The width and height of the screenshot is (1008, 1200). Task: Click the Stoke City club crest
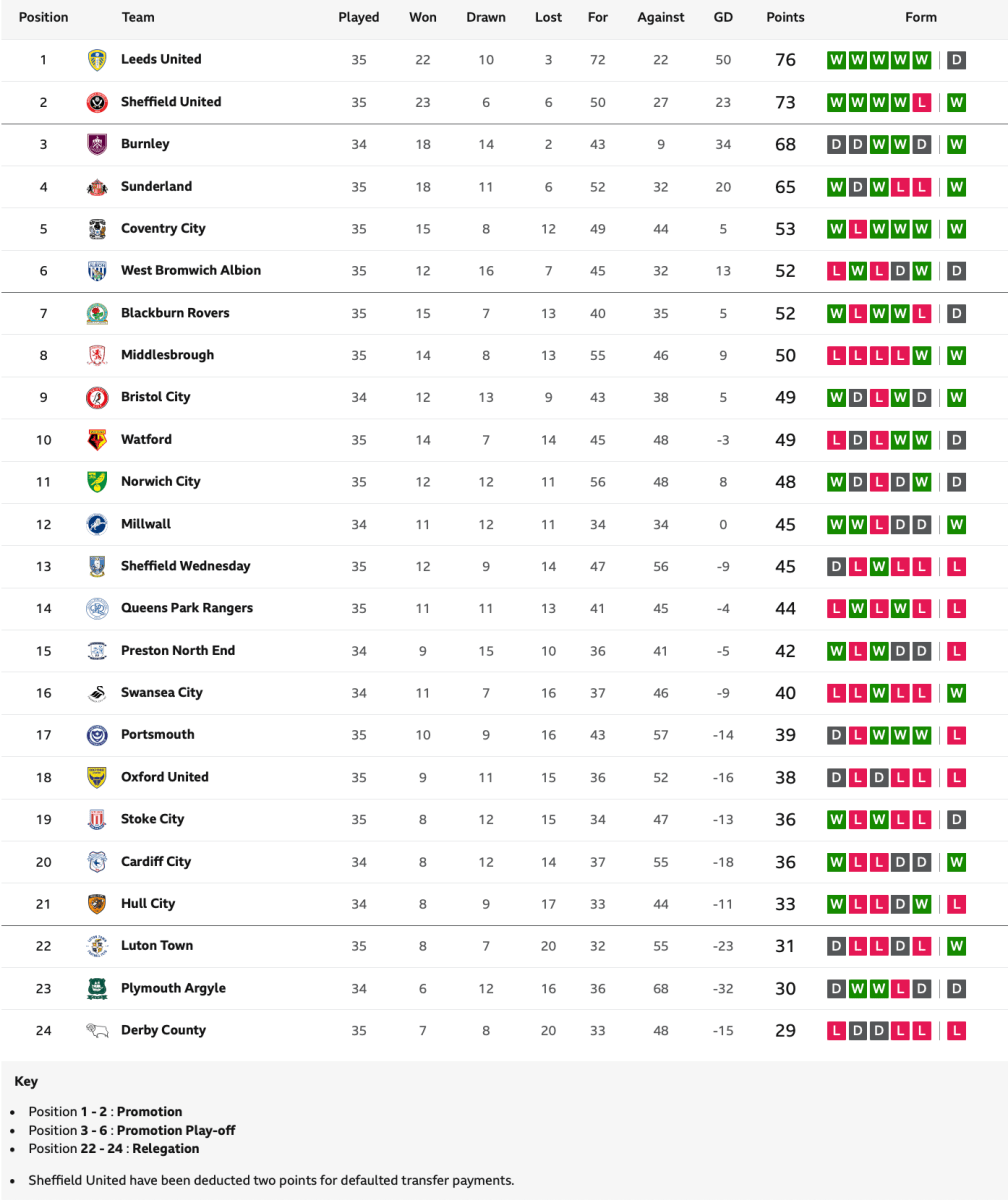pyautogui.click(x=97, y=819)
